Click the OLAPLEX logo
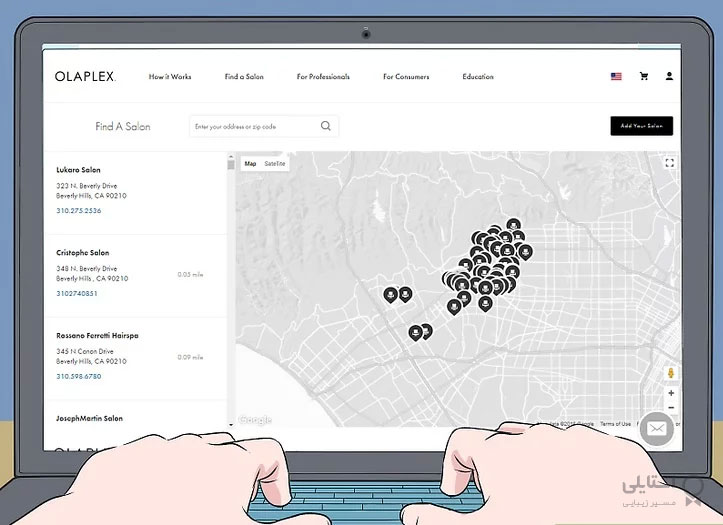This screenshot has height=525, width=723. tap(85, 76)
